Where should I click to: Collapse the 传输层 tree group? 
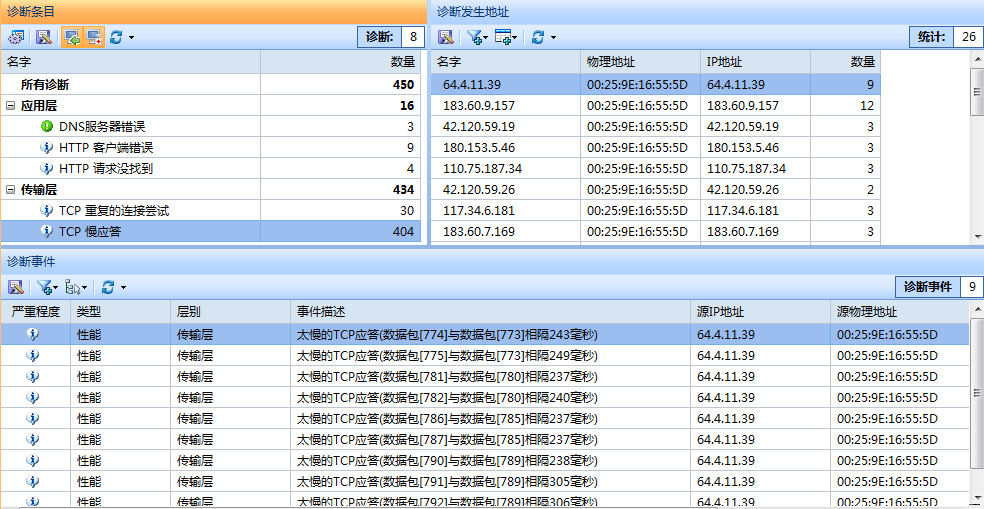click(9, 190)
